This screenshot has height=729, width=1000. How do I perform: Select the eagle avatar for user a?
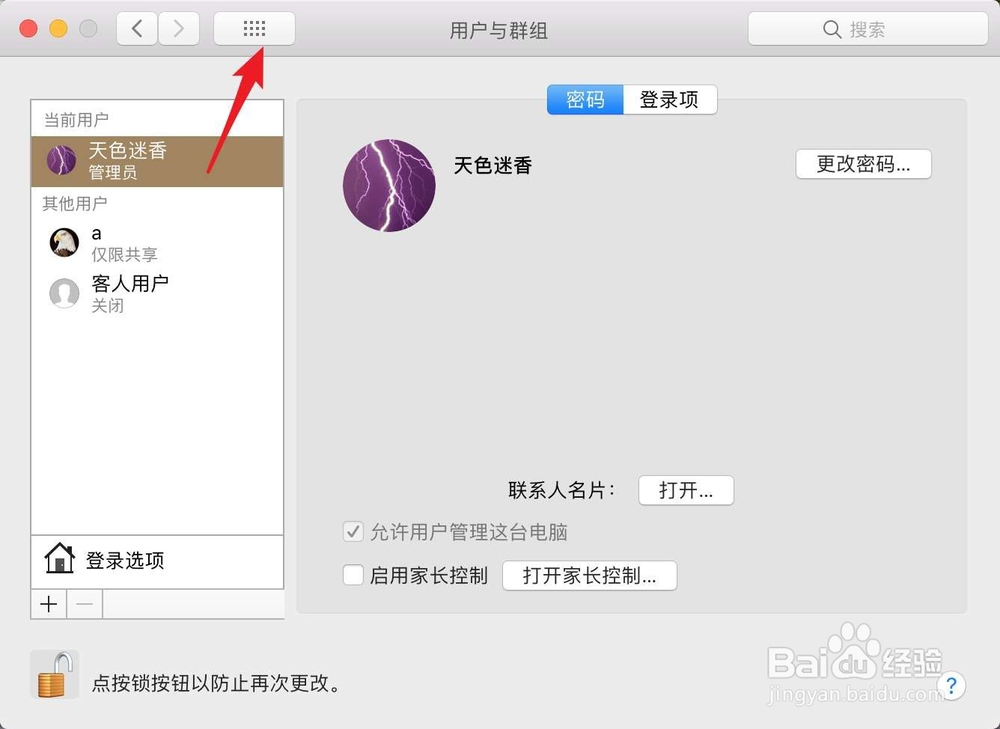click(64, 242)
